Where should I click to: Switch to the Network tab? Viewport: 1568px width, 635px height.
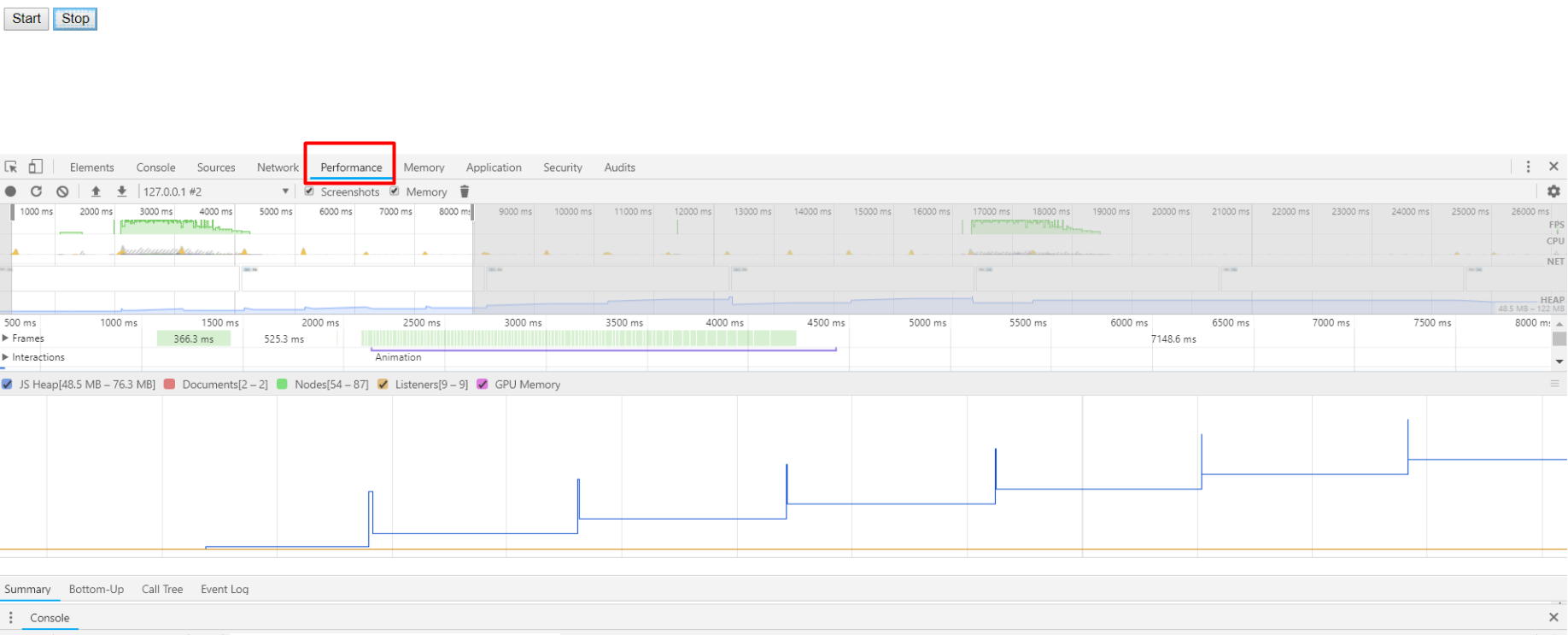click(278, 168)
